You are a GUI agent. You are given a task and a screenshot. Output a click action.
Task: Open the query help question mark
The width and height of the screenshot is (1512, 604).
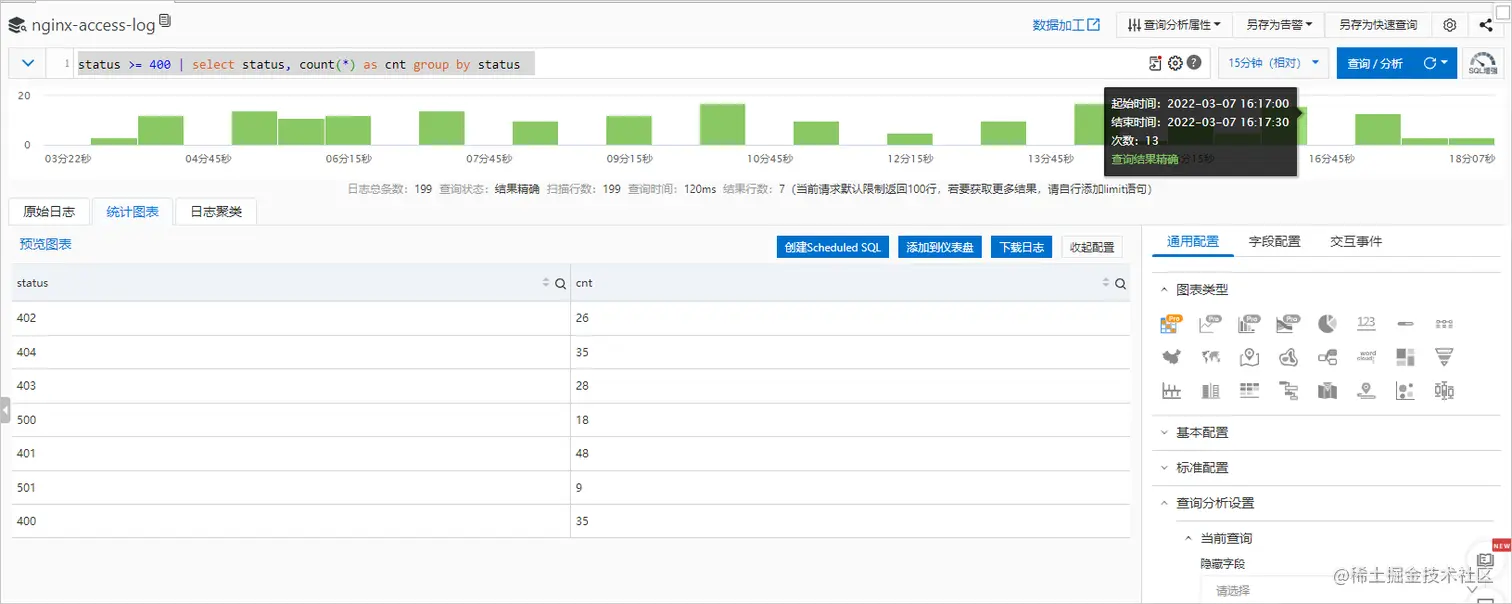[1193, 63]
